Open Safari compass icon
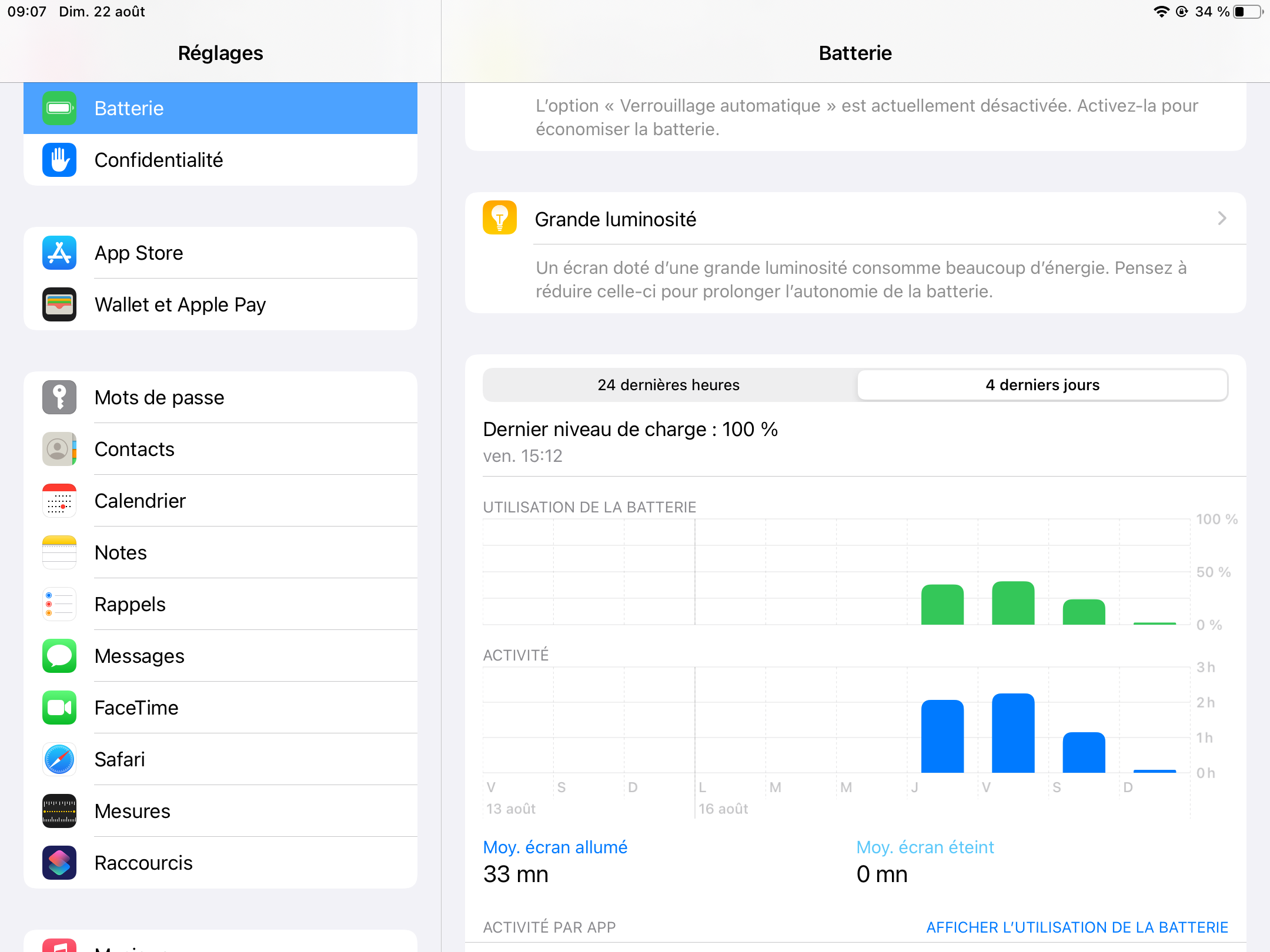The image size is (1270, 952). [59, 759]
